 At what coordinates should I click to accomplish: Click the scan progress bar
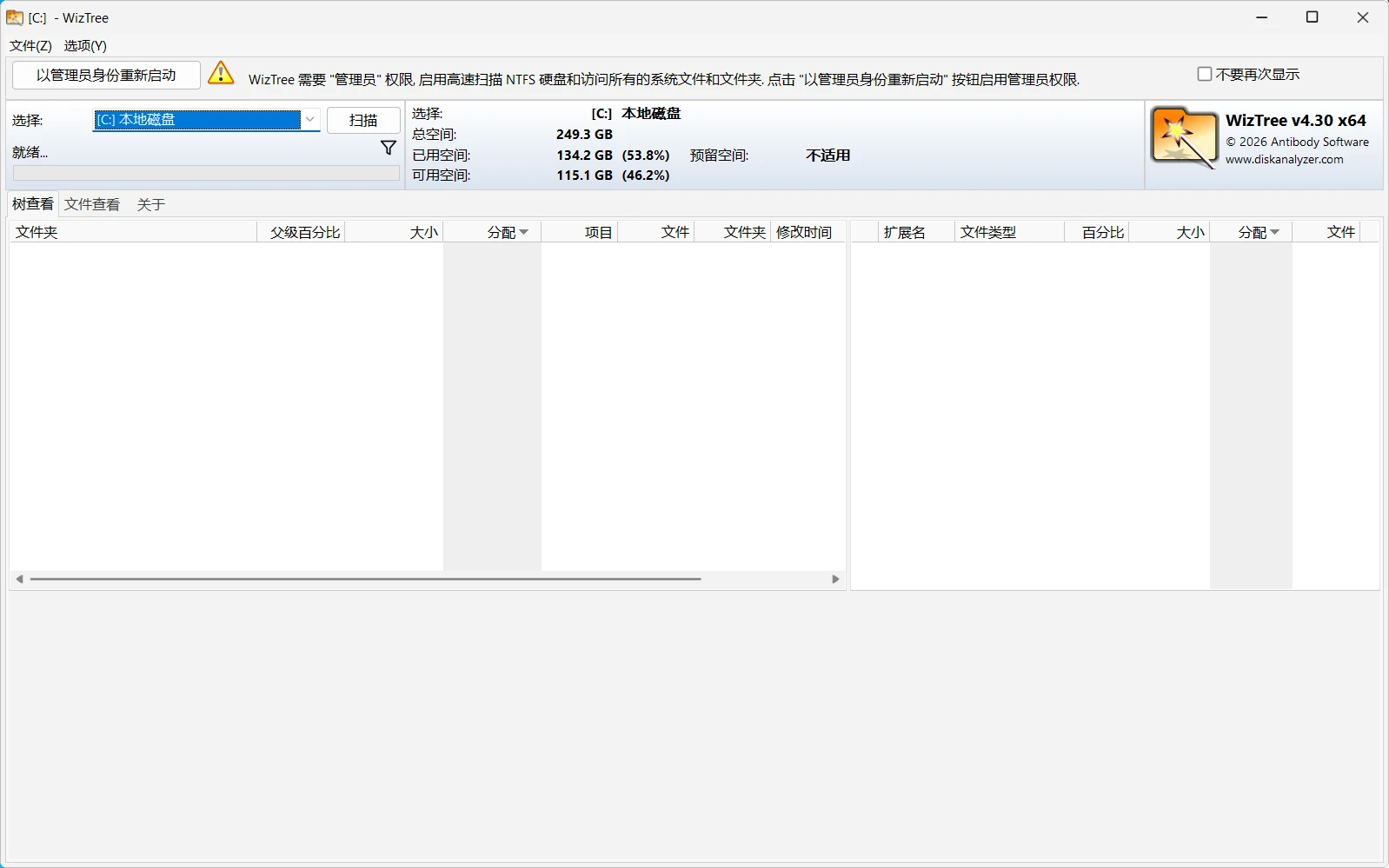pos(206,173)
